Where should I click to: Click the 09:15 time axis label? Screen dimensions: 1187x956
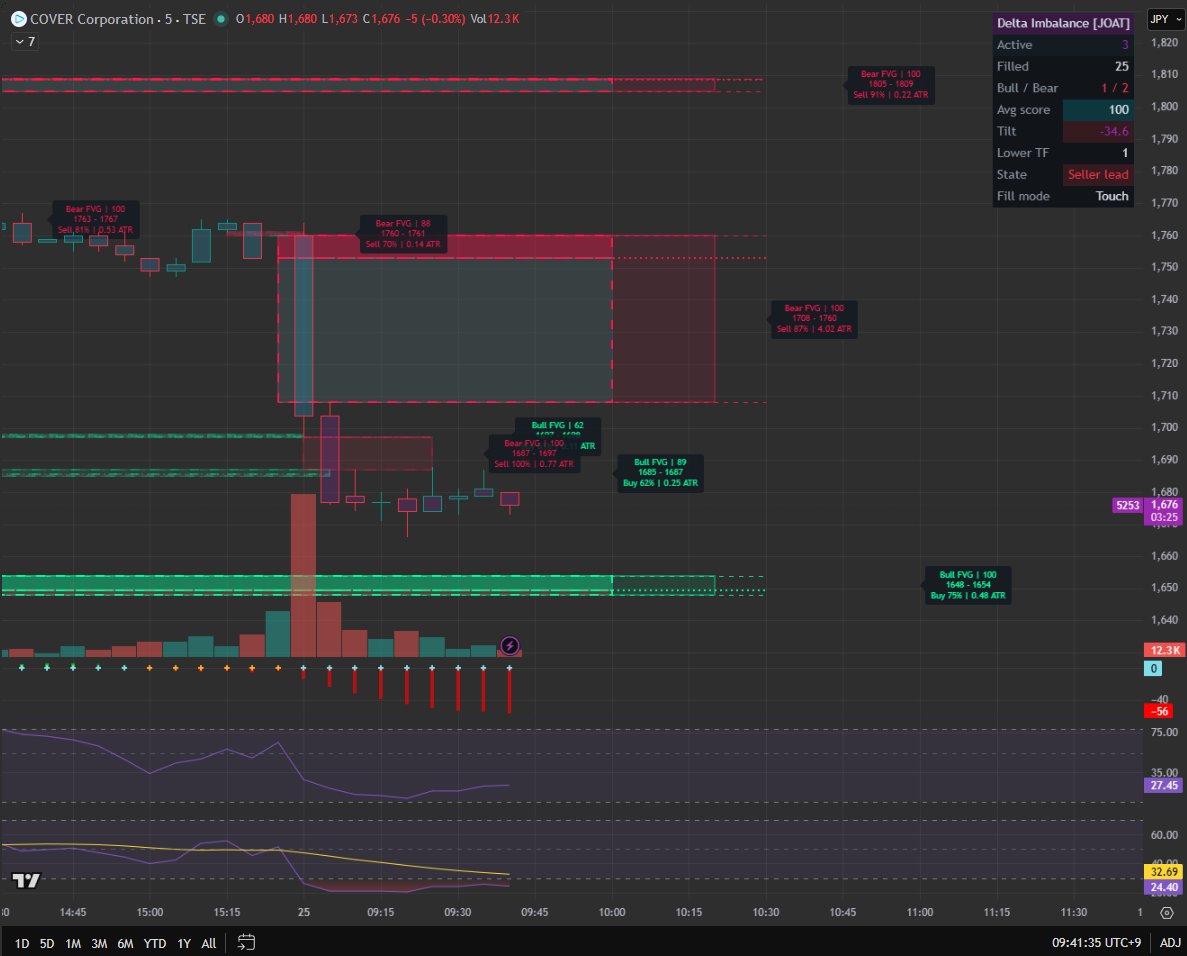pyautogui.click(x=381, y=912)
